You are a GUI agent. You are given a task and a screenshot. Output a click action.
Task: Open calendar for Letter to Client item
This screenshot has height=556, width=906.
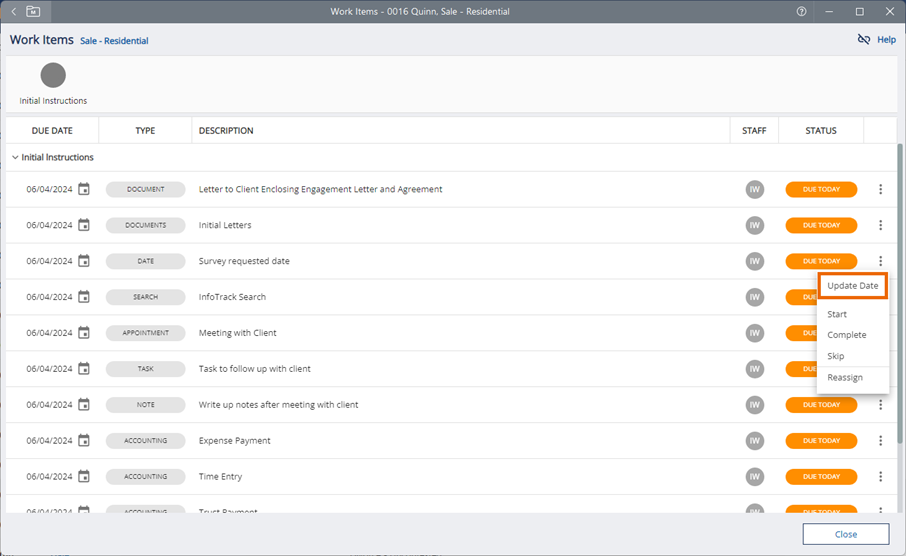coord(84,189)
